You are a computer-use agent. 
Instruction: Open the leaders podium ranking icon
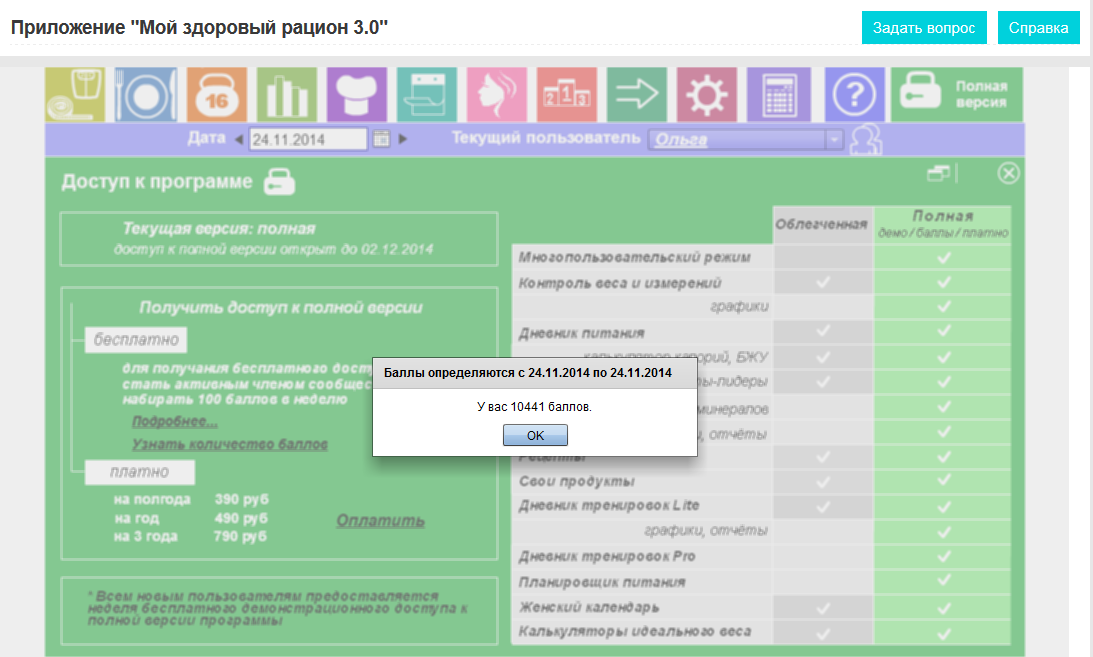566,95
